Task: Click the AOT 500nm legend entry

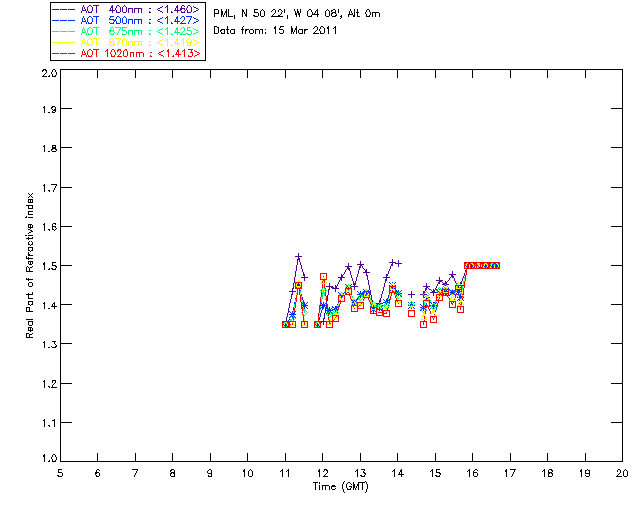Action: click(126, 20)
